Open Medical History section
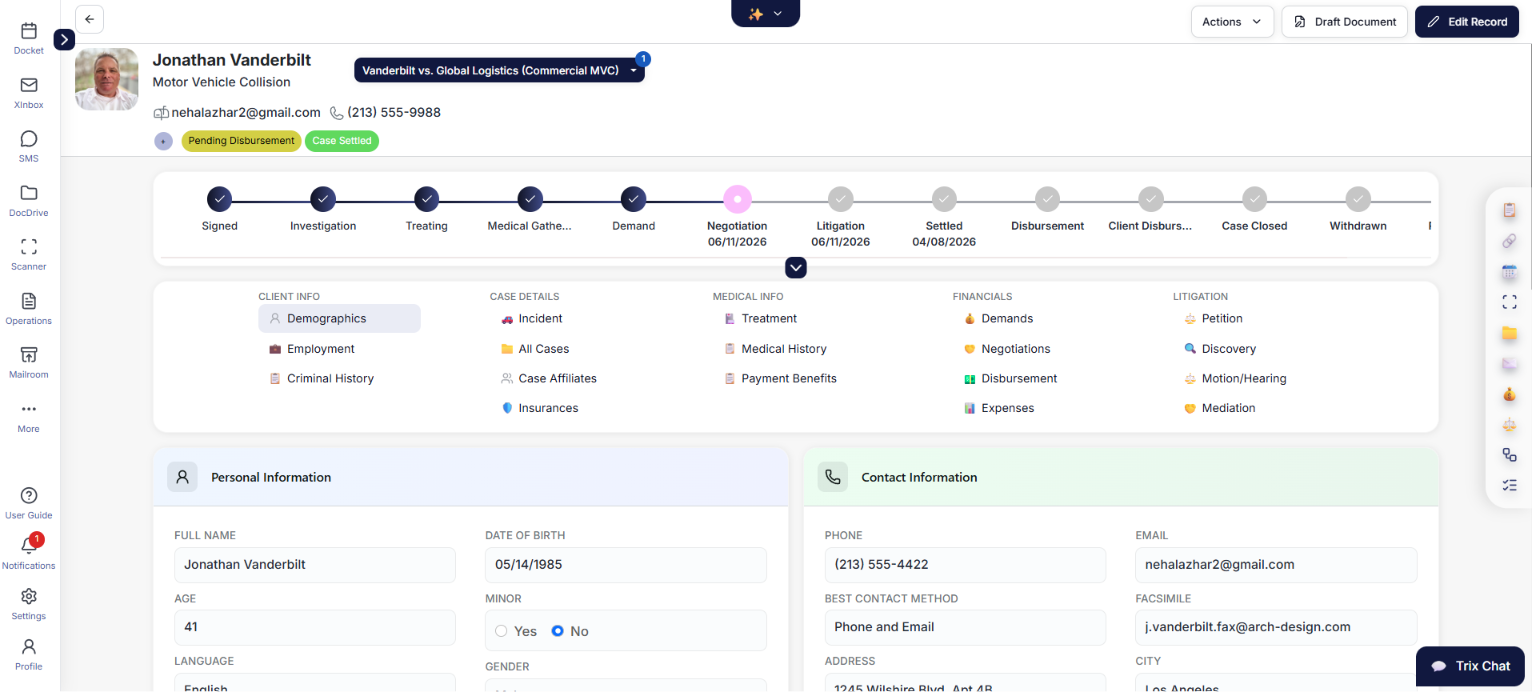The height and width of the screenshot is (692, 1532). pos(775,349)
